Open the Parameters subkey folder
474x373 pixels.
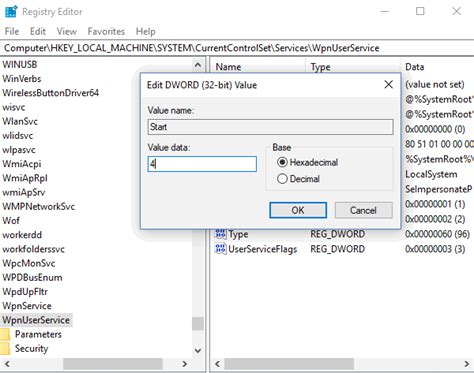[5, 334]
